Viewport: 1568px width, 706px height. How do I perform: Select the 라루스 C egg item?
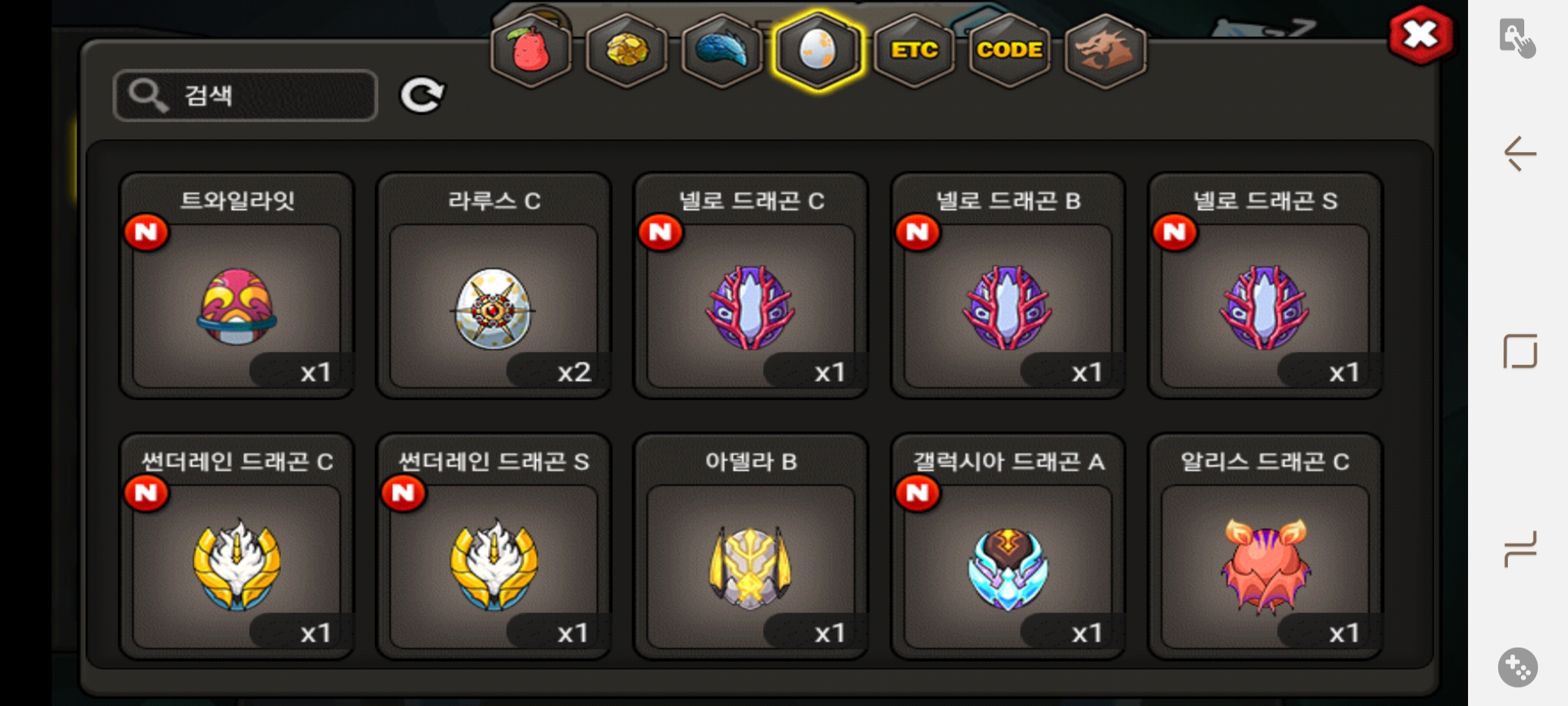(x=494, y=285)
